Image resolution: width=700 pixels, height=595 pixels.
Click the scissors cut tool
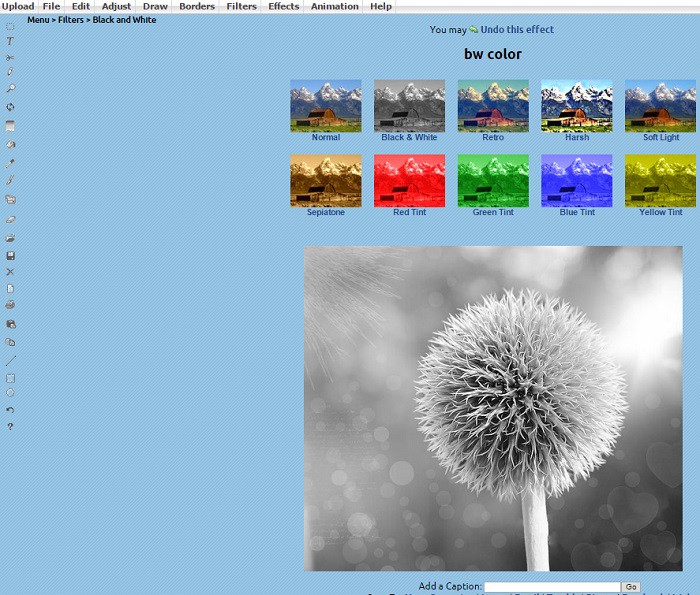click(x=10, y=58)
